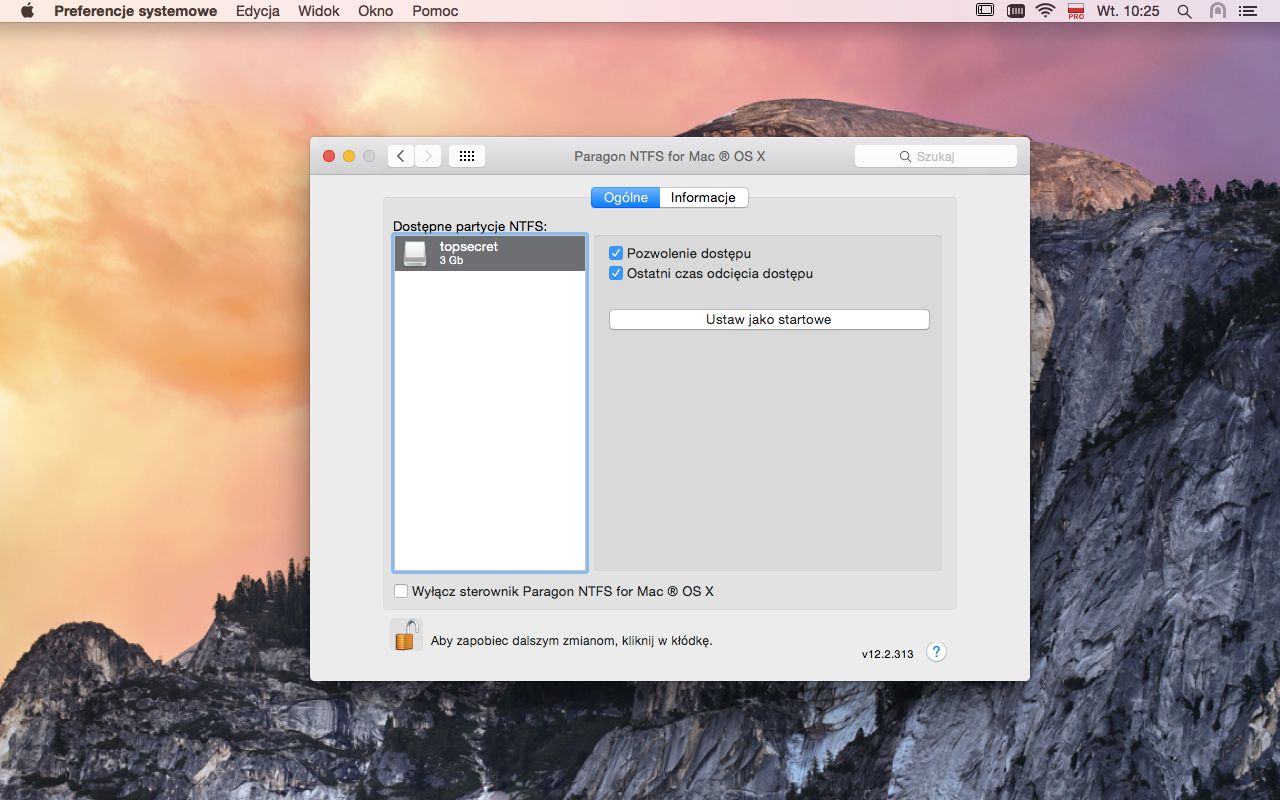Click the Polish PRO input source flag
Screen dimensions: 1280x800
[1076, 11]
